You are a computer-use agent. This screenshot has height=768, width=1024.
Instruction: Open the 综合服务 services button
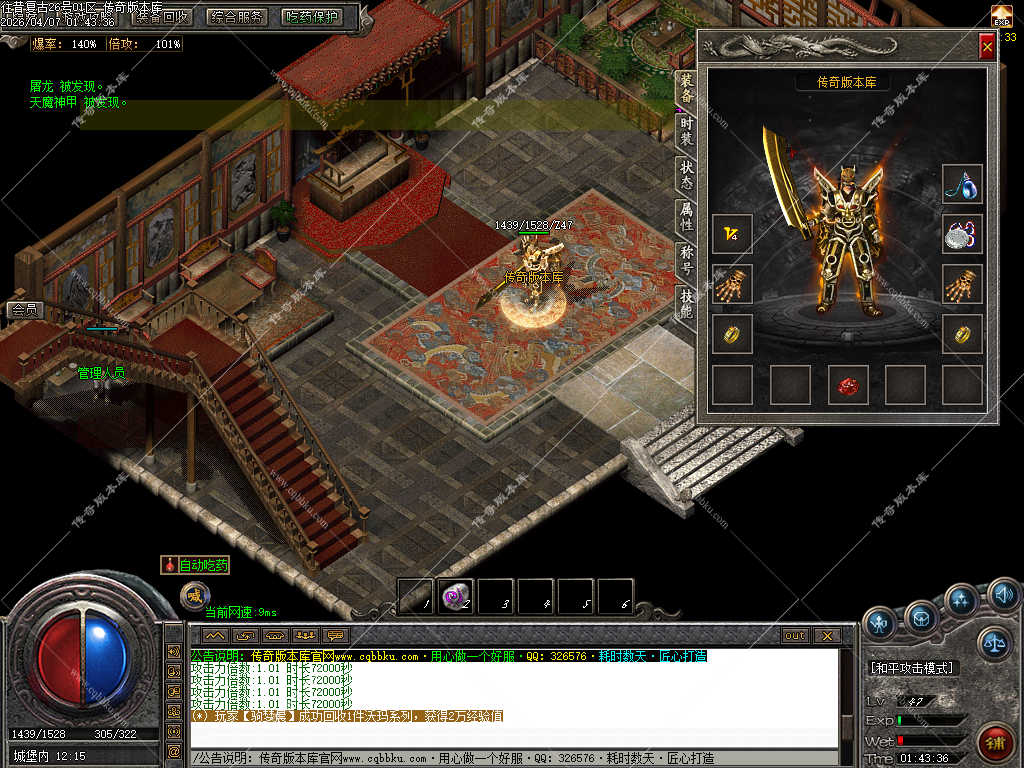click(x=238, y=17)
